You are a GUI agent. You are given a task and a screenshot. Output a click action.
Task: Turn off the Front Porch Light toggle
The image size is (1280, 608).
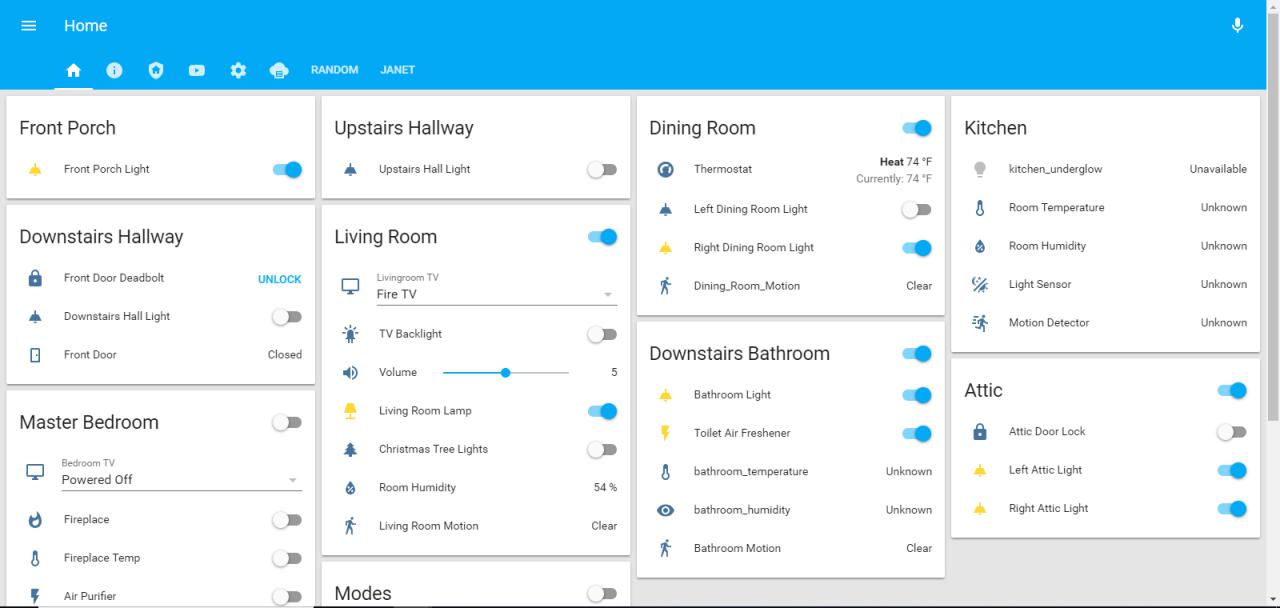[287, 170]
